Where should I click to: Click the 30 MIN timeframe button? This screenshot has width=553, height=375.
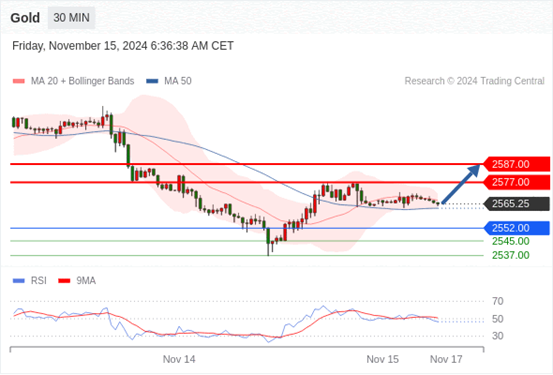71,18
